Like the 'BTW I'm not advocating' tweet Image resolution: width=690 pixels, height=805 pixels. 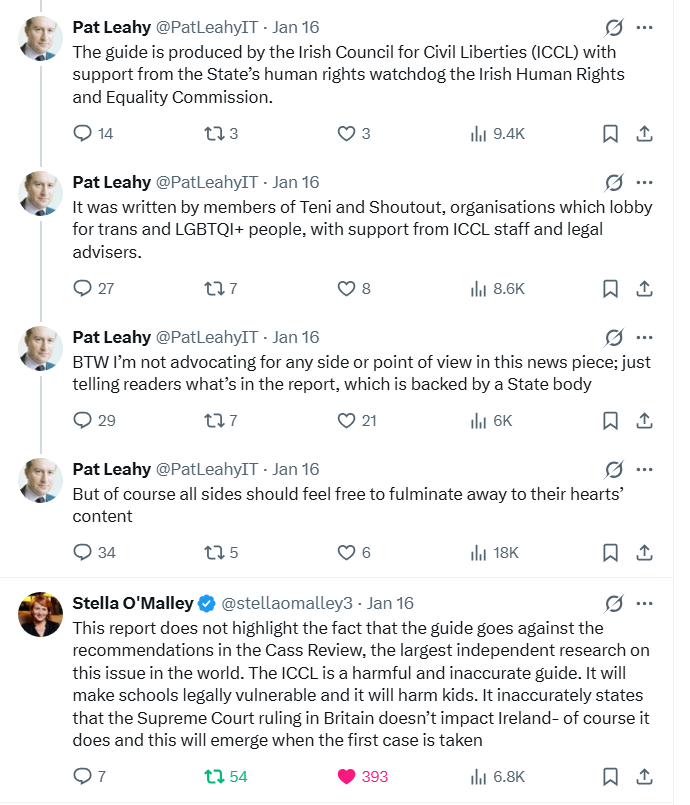click(346, 420)
